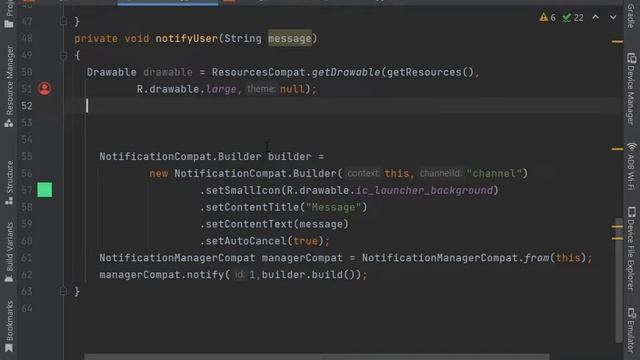Click the getDrawable method call
This screenshot has width=640, height=360.
click(x=346, y=72)
